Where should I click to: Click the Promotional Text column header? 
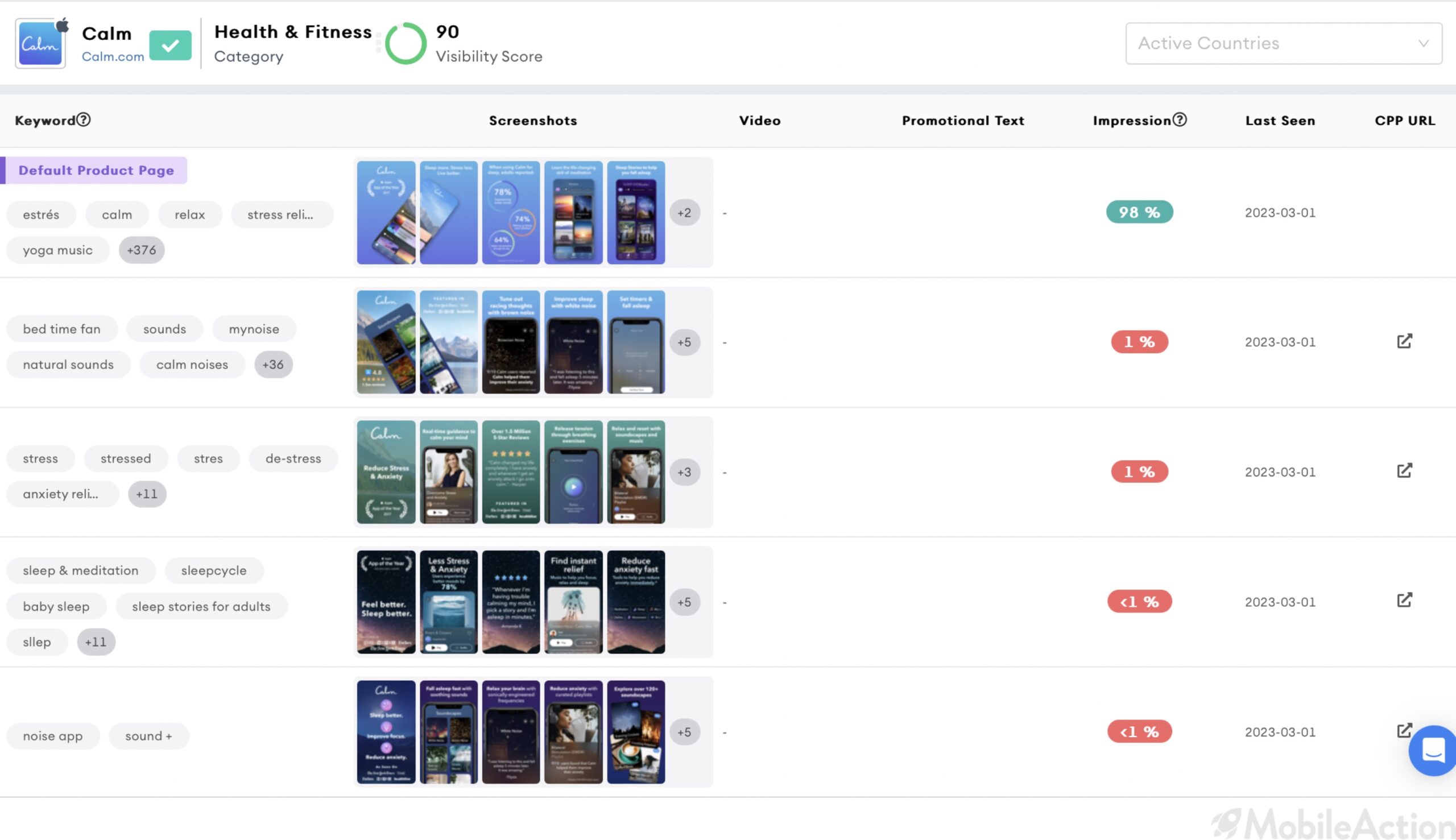pyautogui.click(x=963, y=121)
